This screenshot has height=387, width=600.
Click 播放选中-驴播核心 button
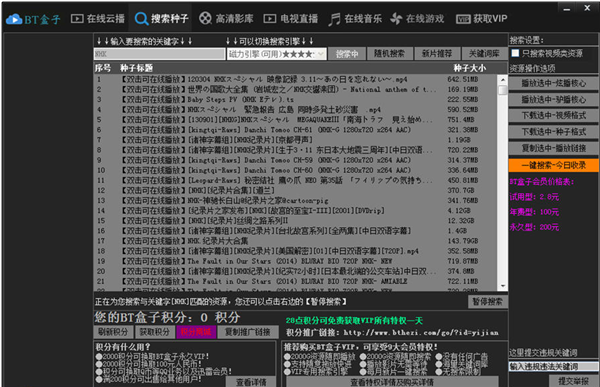tap(553, 100)
